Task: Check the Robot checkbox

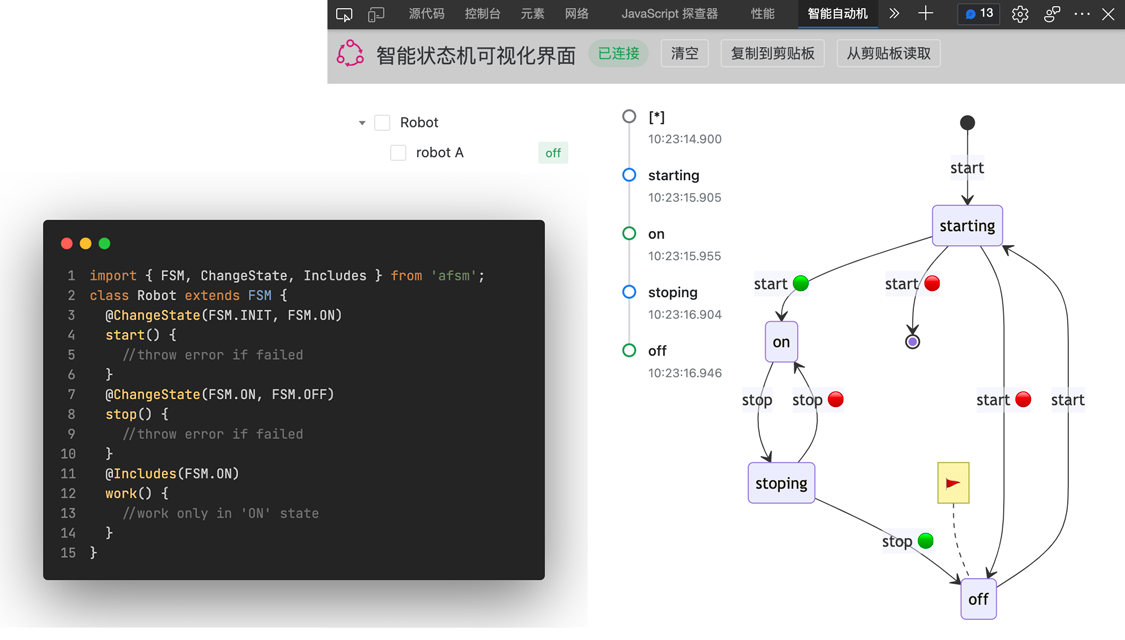Action: (382, 122)
